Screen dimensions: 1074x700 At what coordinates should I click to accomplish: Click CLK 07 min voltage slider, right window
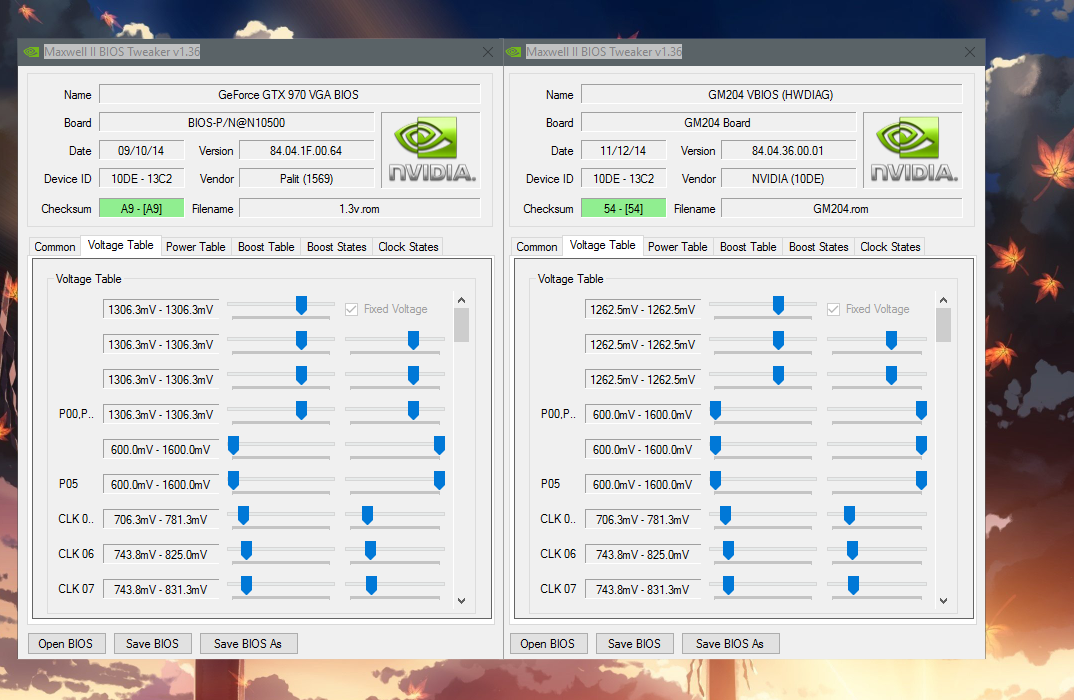[x=729, y=585]
